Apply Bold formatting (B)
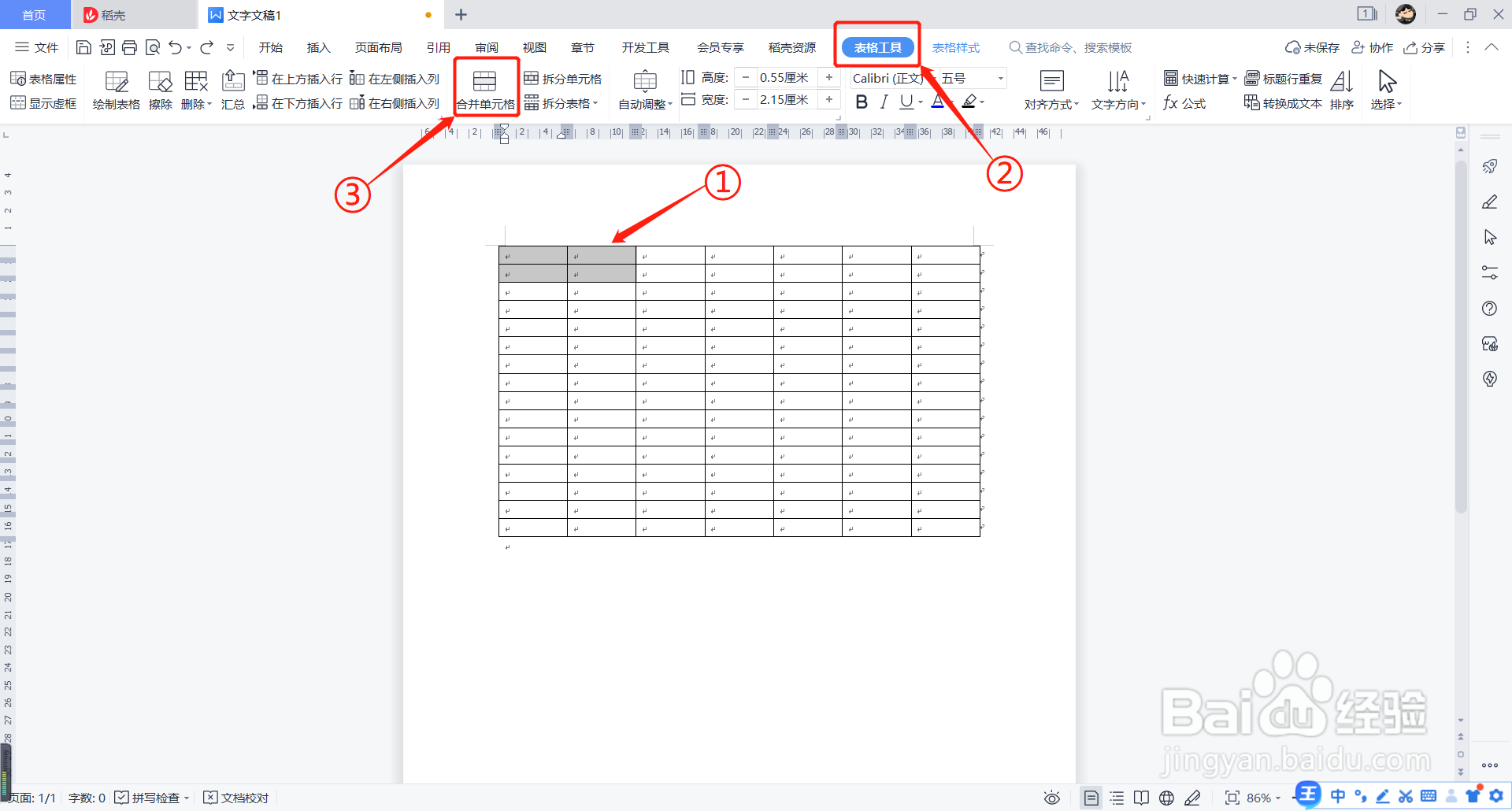 coord(862,102)
